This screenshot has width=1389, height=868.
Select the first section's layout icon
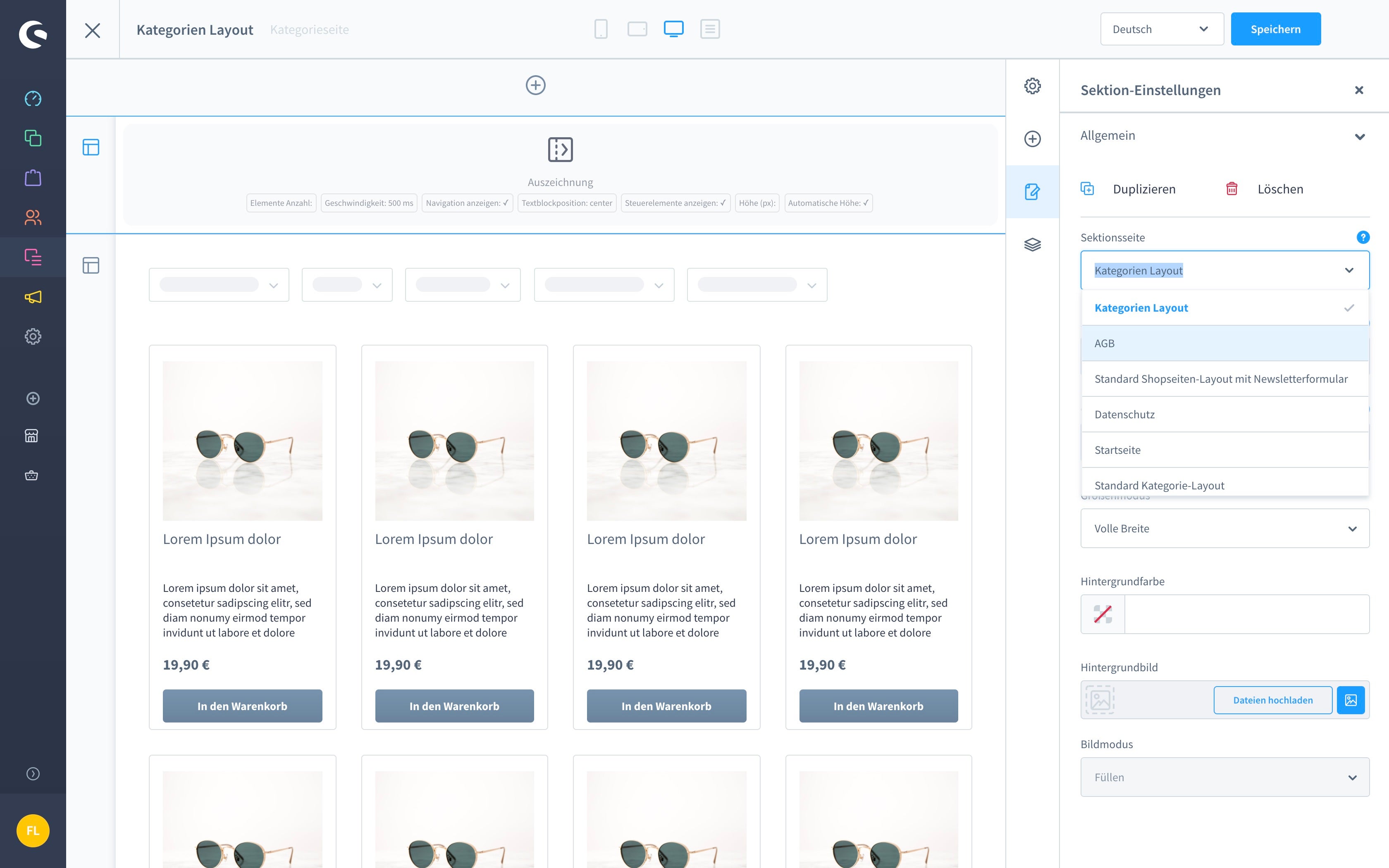[91, 148]
